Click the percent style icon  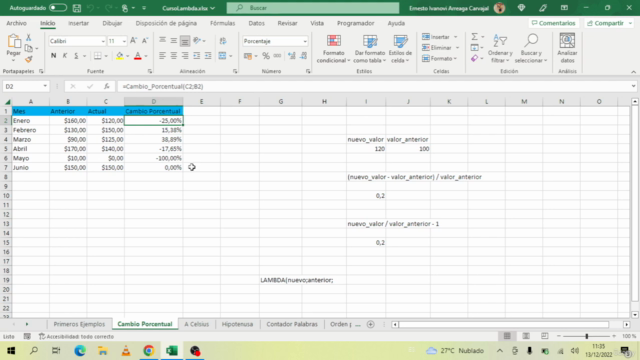[266, 56]
